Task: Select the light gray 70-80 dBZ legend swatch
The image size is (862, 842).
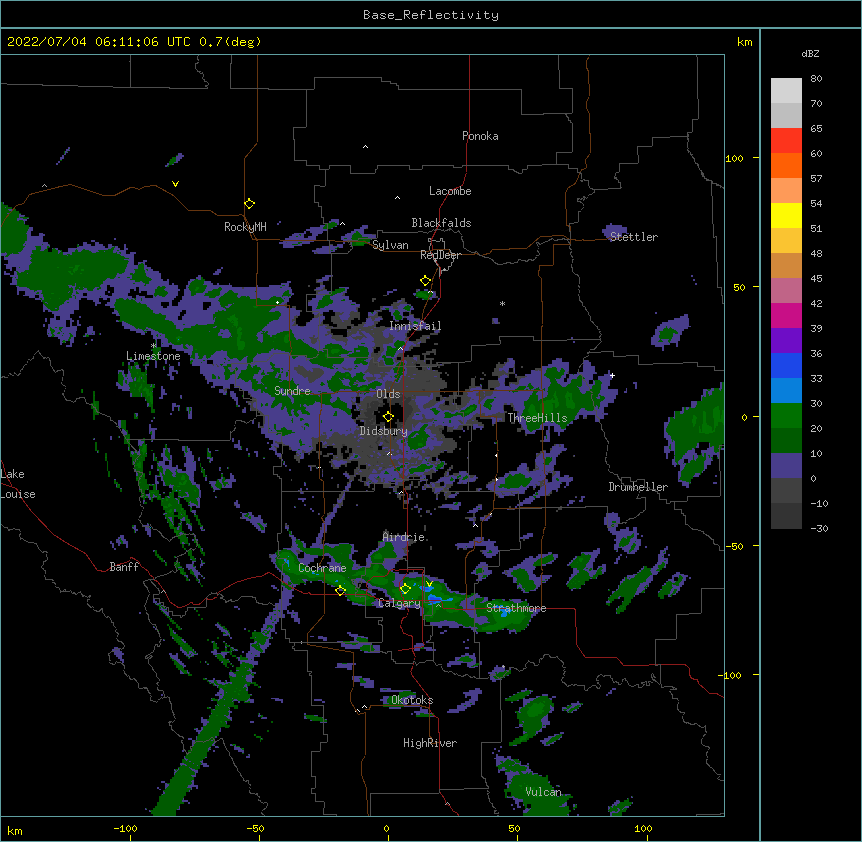Action: tap(786, 91)
